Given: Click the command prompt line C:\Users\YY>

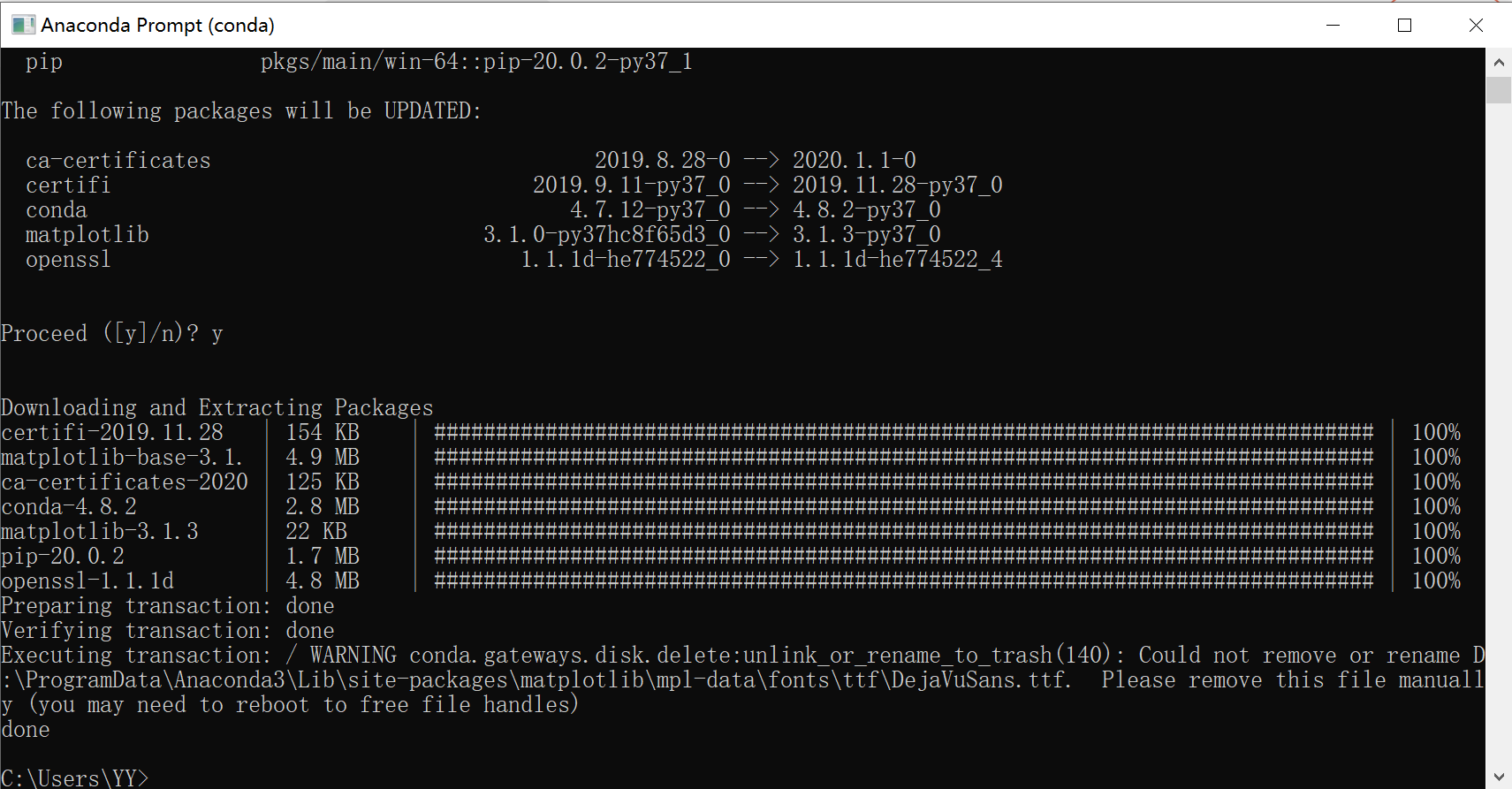Looking at the screenshot, I should pyautogui.click(x=75, y=778).
